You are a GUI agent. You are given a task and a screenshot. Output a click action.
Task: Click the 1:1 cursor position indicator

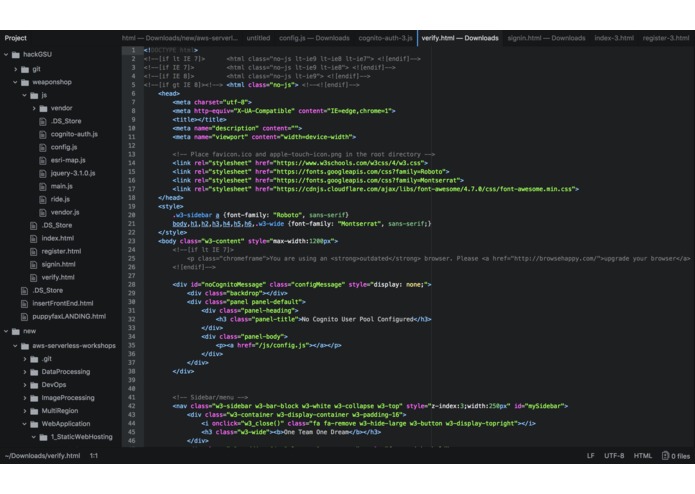tap(94, 455)
